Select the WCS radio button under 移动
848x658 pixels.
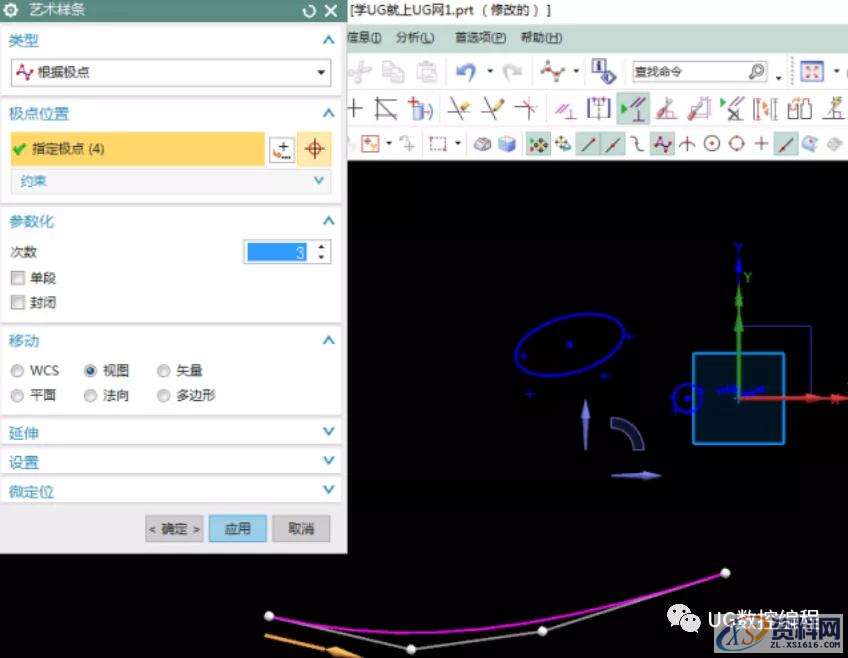[17, 370]
